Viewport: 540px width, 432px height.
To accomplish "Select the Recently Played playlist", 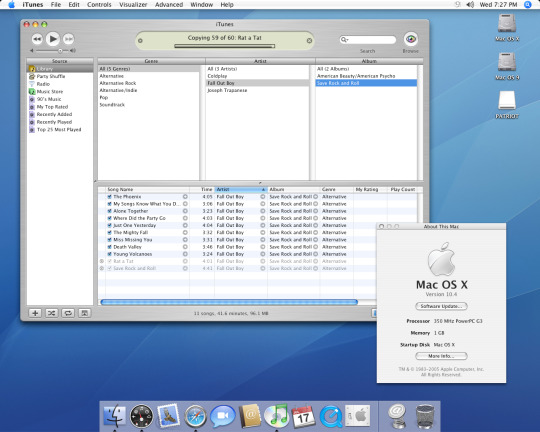I will click(60, 122).
